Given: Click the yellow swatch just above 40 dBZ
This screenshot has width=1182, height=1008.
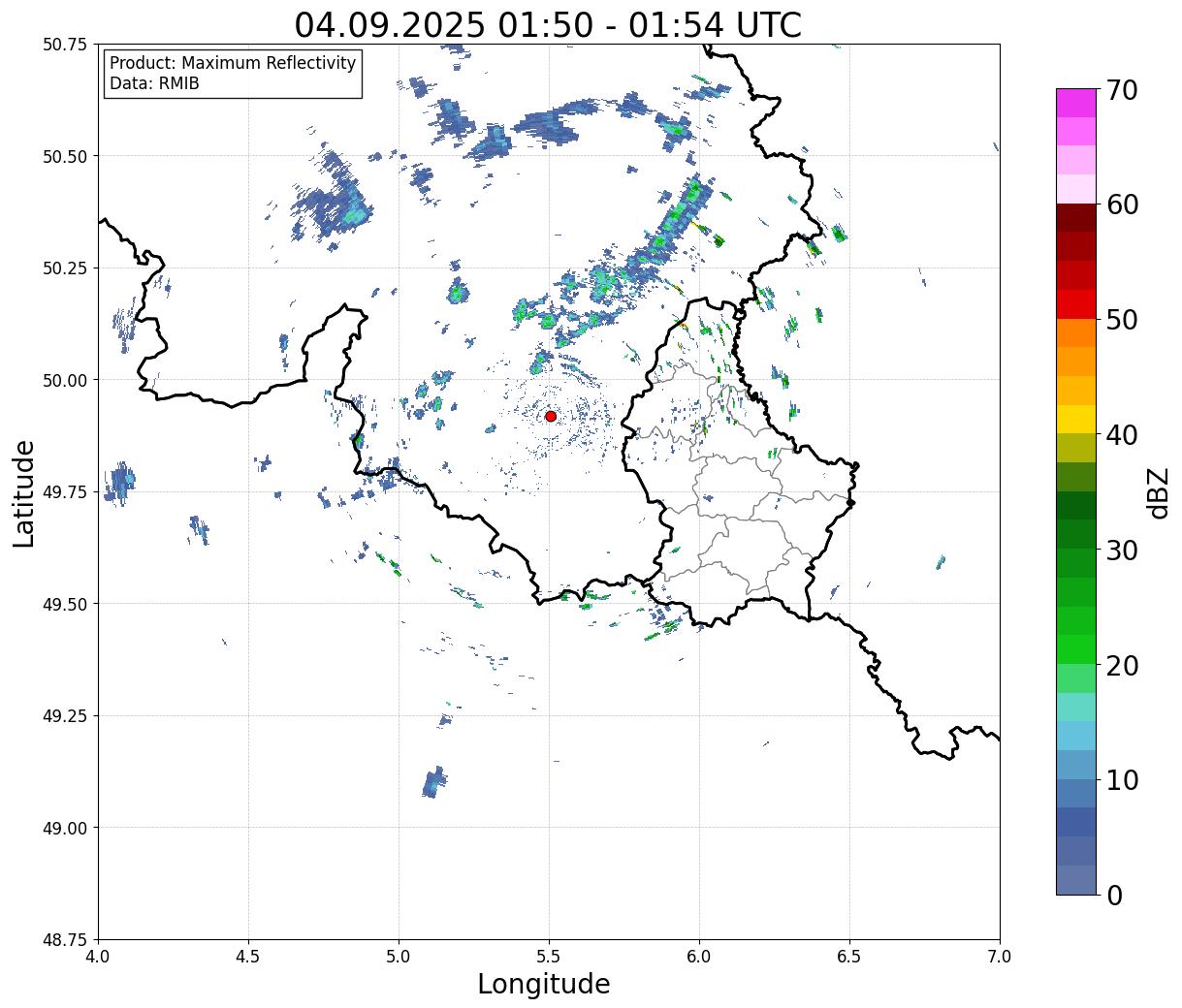Looking at the screenshot, I should (1076, 419).
